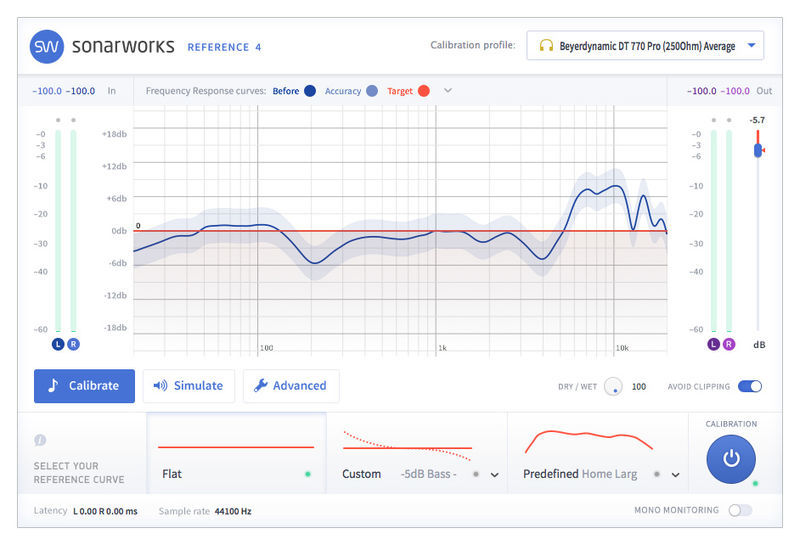Image resolution: width=800 pixels, height=545 pixels.
Task: Select the Custom reference curve
Action: (417, 453)
